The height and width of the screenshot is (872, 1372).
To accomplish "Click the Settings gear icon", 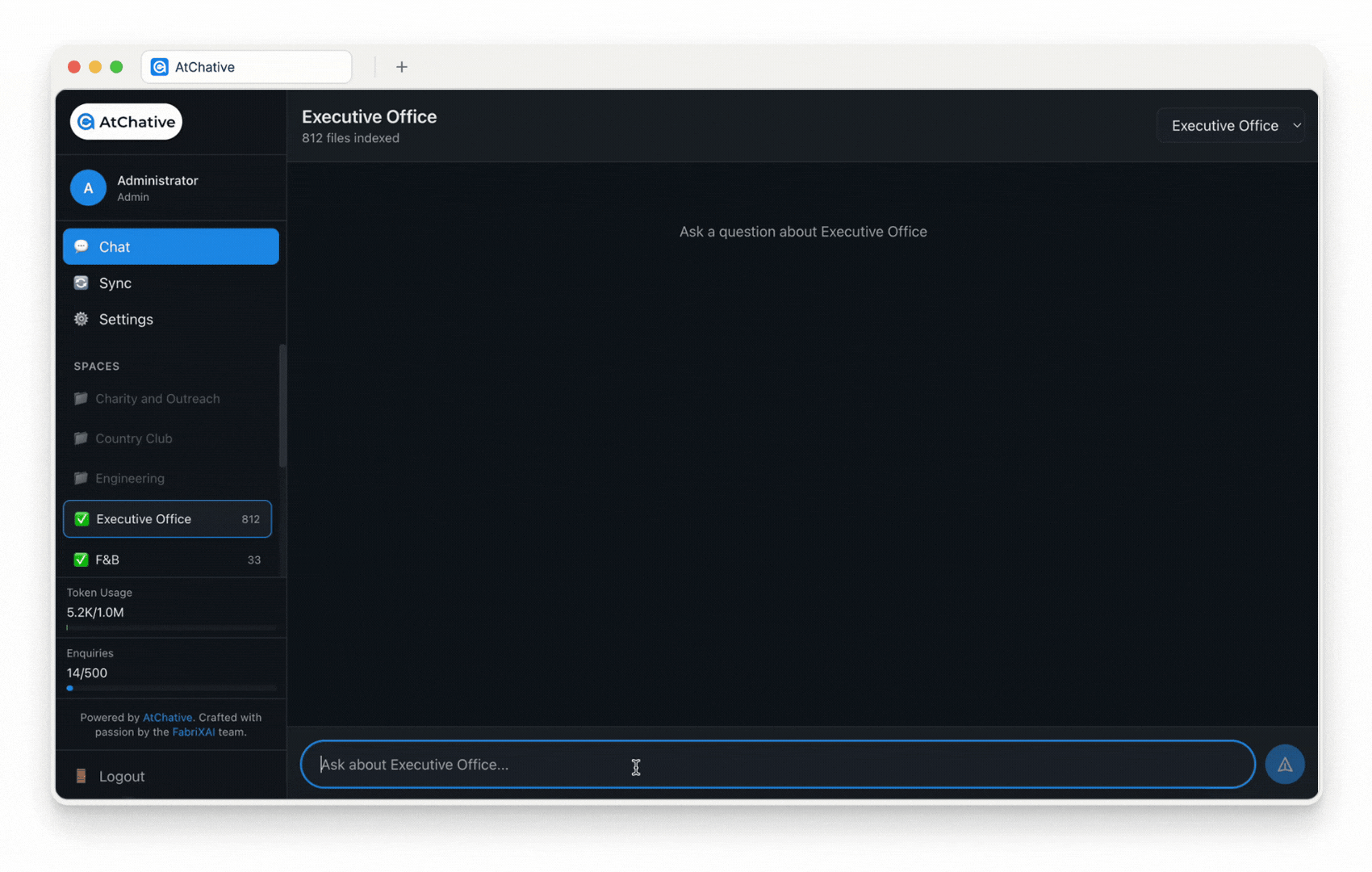I will [x=81, y=319].
